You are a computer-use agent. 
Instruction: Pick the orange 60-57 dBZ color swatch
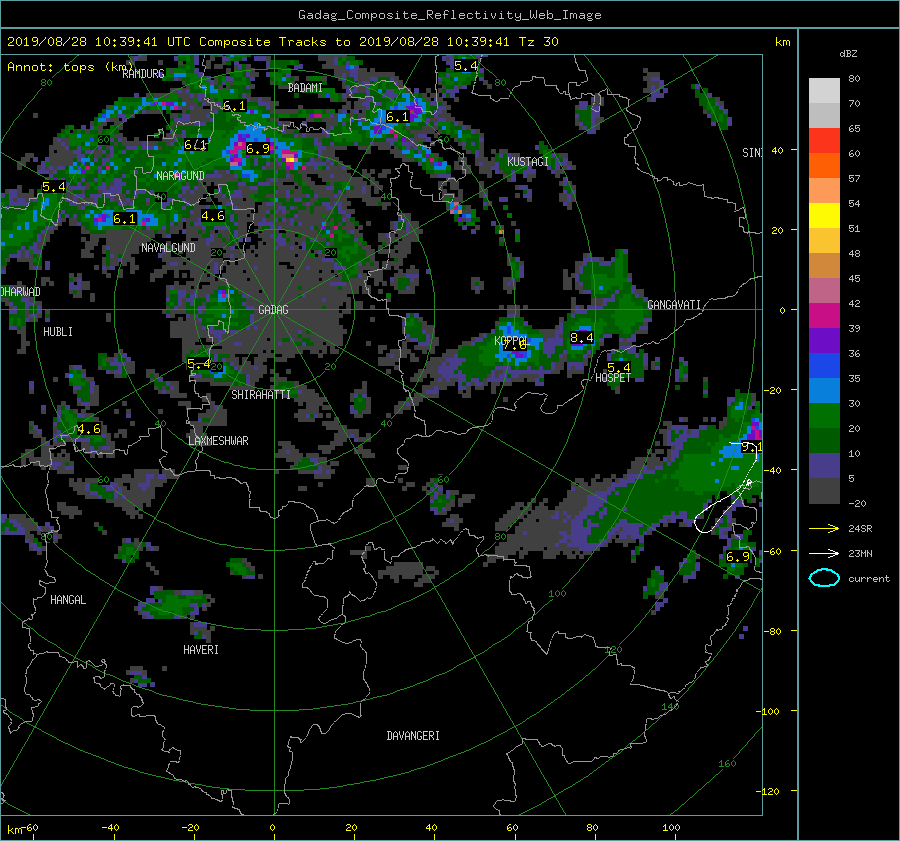[824, 166]
